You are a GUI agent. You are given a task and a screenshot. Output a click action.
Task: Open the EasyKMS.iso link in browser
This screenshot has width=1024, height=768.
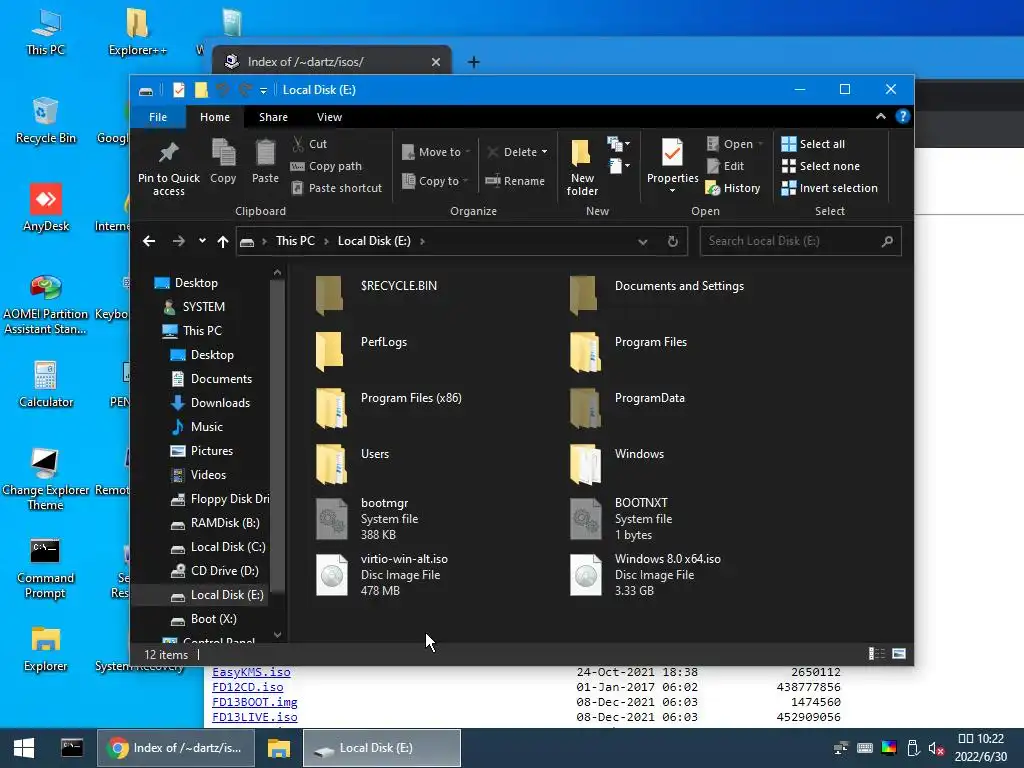coord(251,672)
